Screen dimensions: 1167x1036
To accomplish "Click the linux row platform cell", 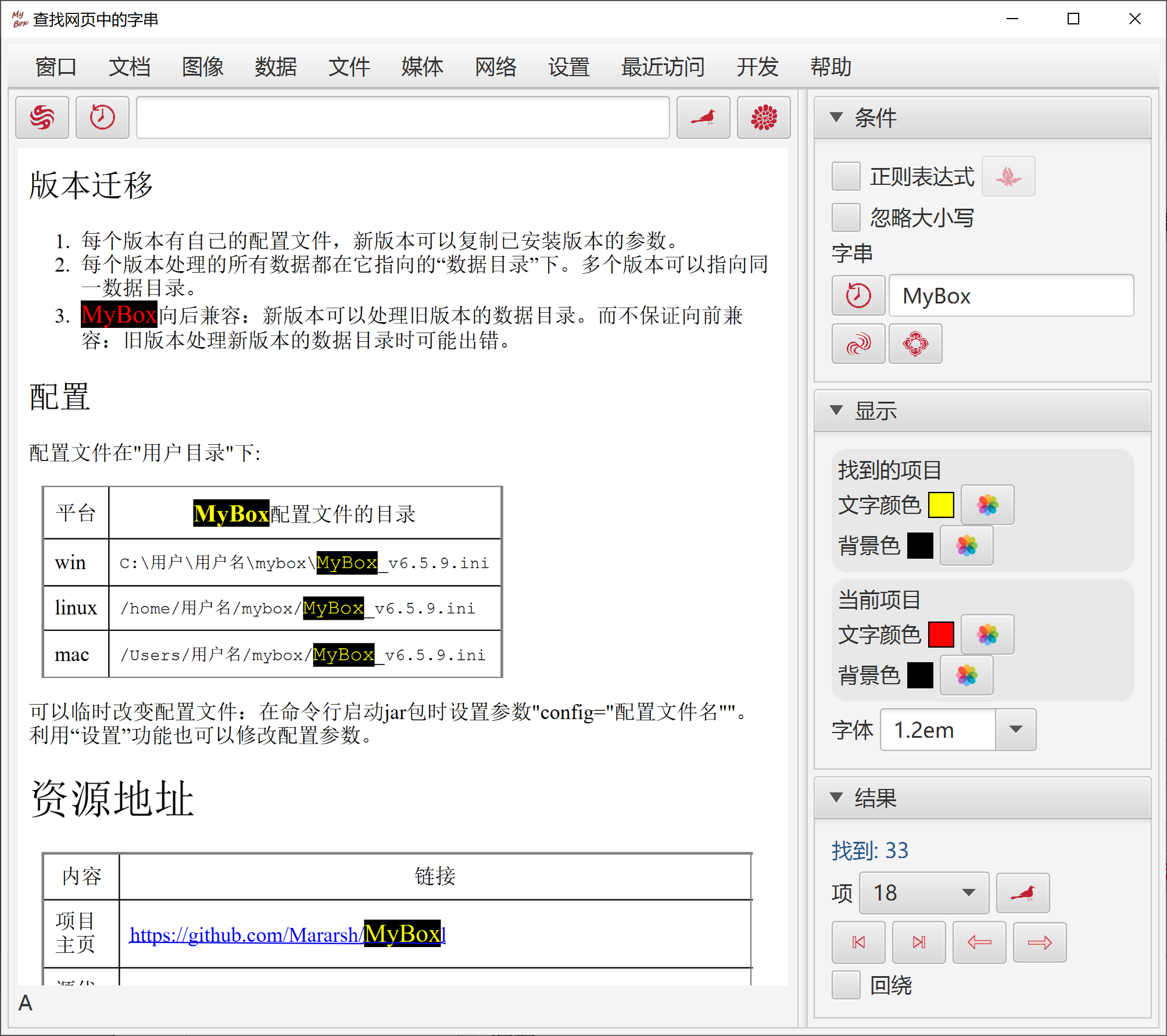I will click(76, 608).
